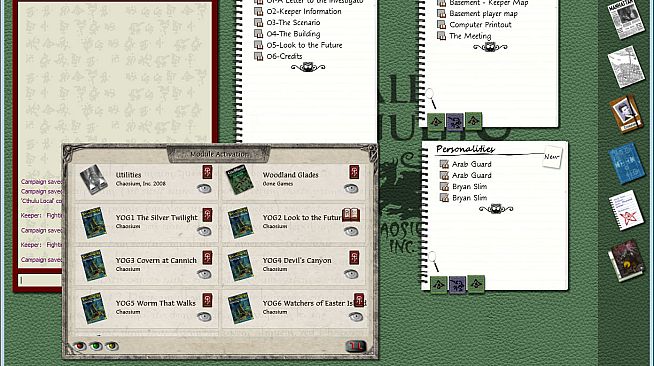Click the icon beside 06-Credits
Viewport: 654px width, 366px height.
click(x=259, y=56)
